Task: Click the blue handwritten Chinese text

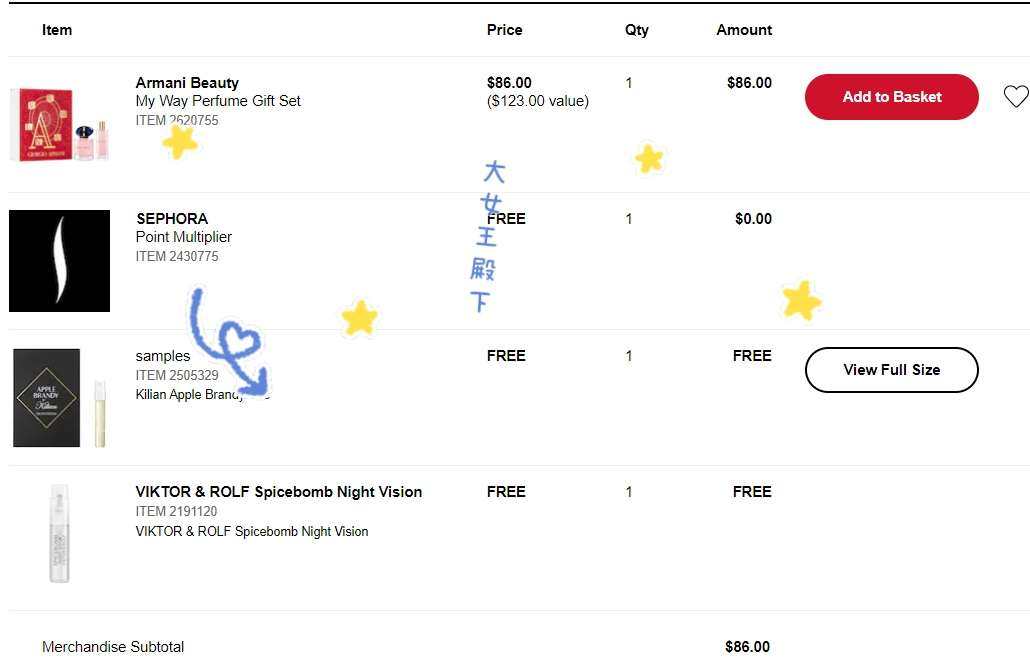Action: pos(489,236)
